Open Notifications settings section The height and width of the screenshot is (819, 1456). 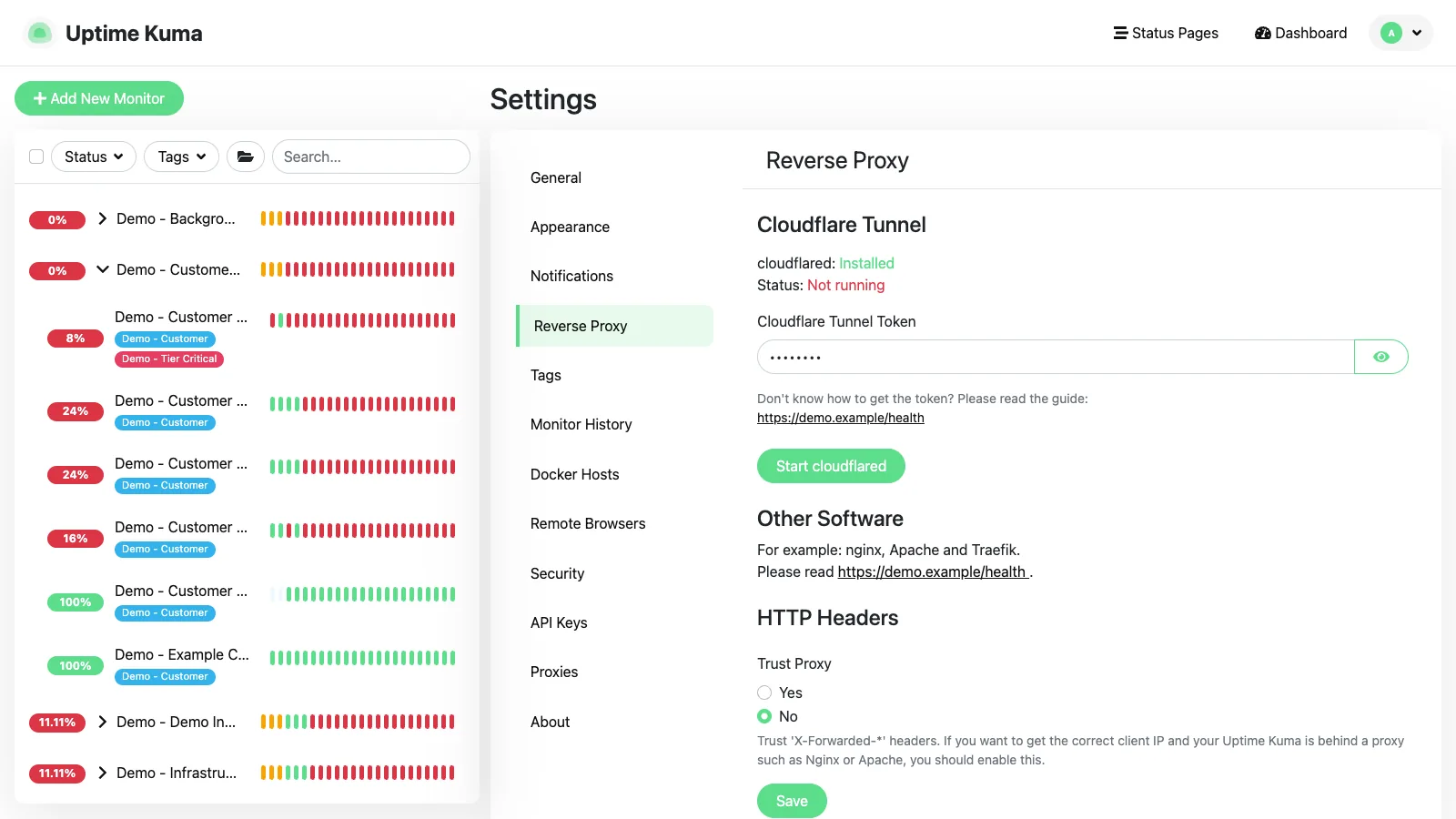tap(614, 276)
